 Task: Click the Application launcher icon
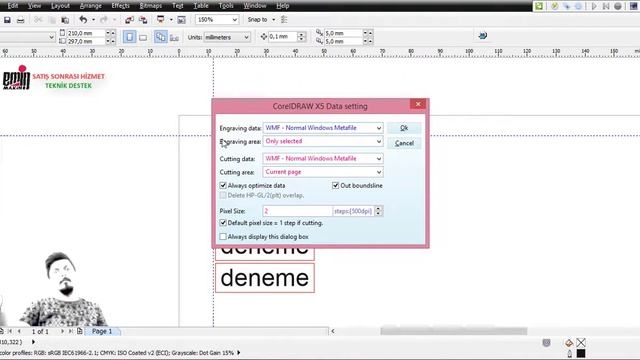(x=160, y=20)
